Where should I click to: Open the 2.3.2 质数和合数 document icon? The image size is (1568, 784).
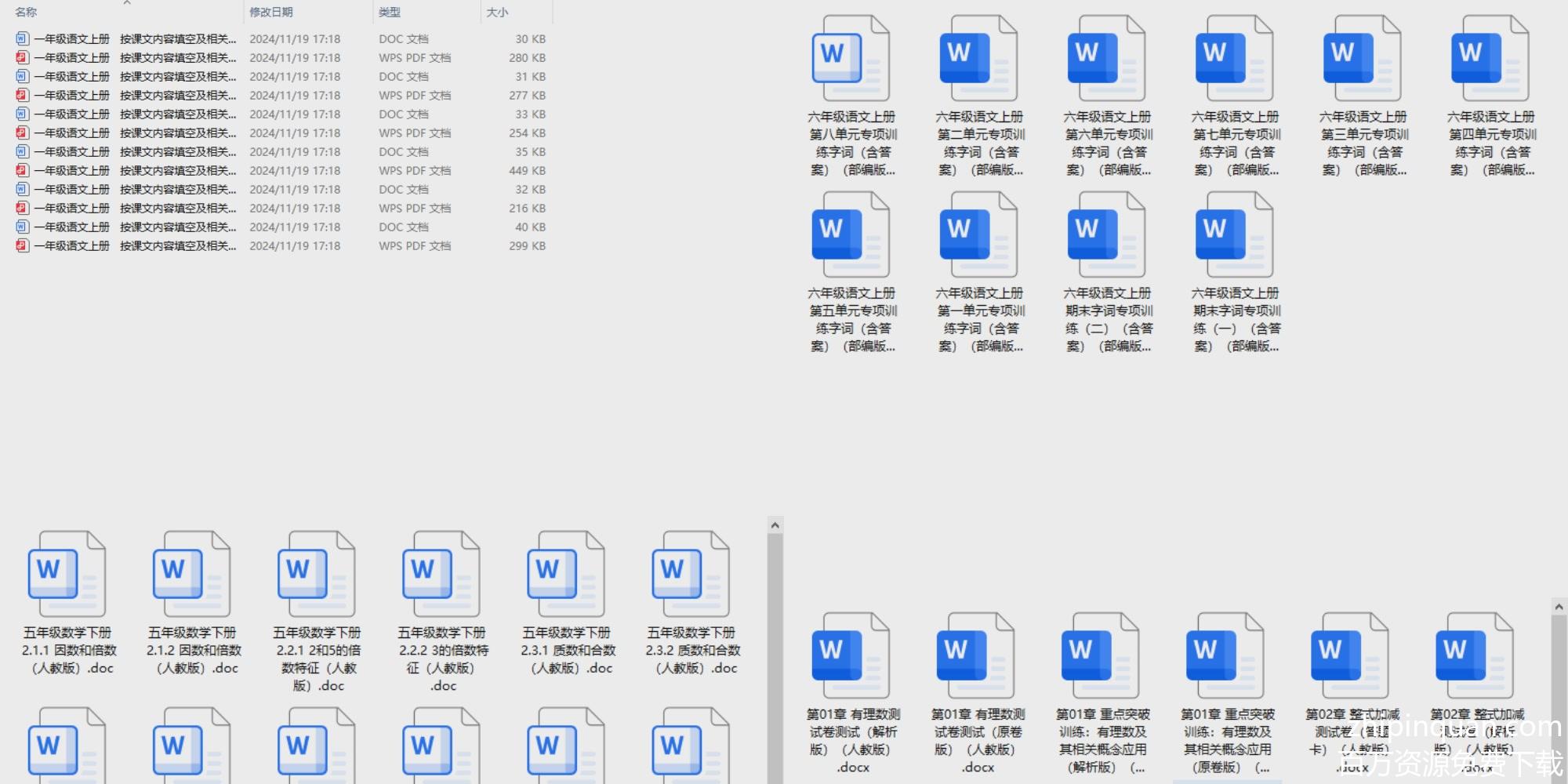click(x=690, y=575)
